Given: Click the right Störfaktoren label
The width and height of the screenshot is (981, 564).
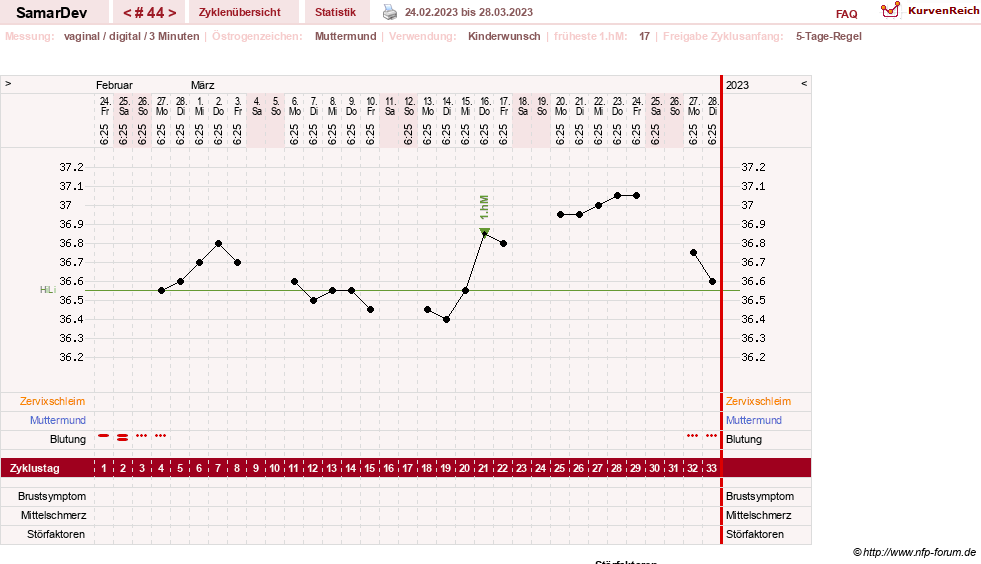Looking at the screenshot, I should (755, 535).
